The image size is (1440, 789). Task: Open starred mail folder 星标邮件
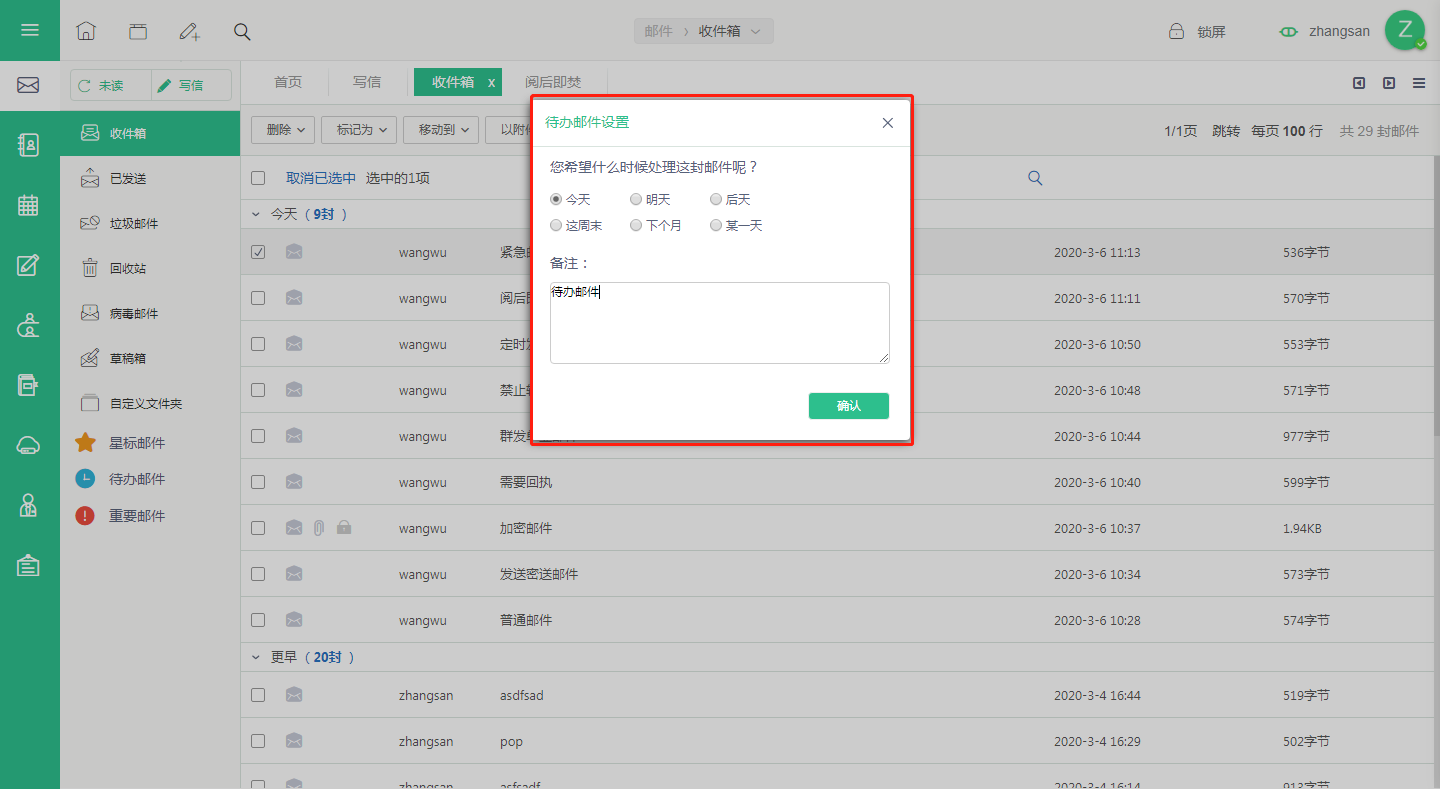137,443
